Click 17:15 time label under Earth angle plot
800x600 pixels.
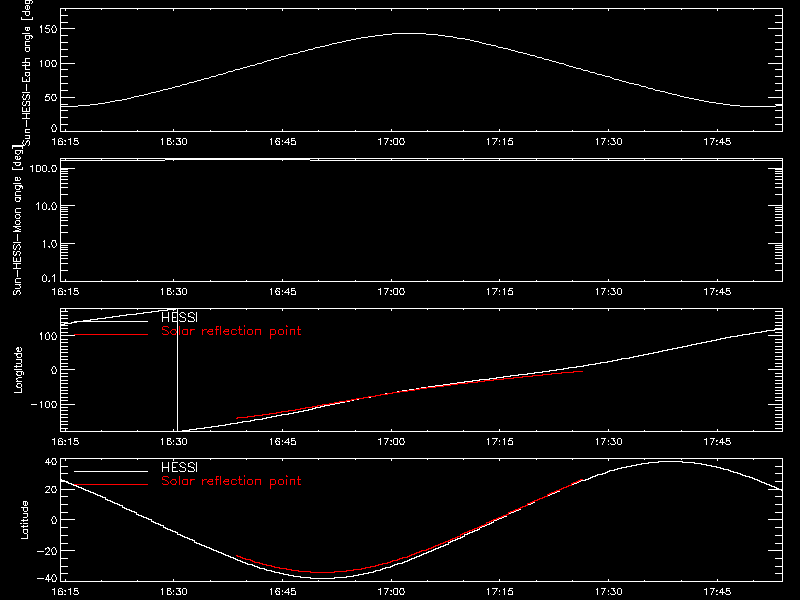point(500,142)
